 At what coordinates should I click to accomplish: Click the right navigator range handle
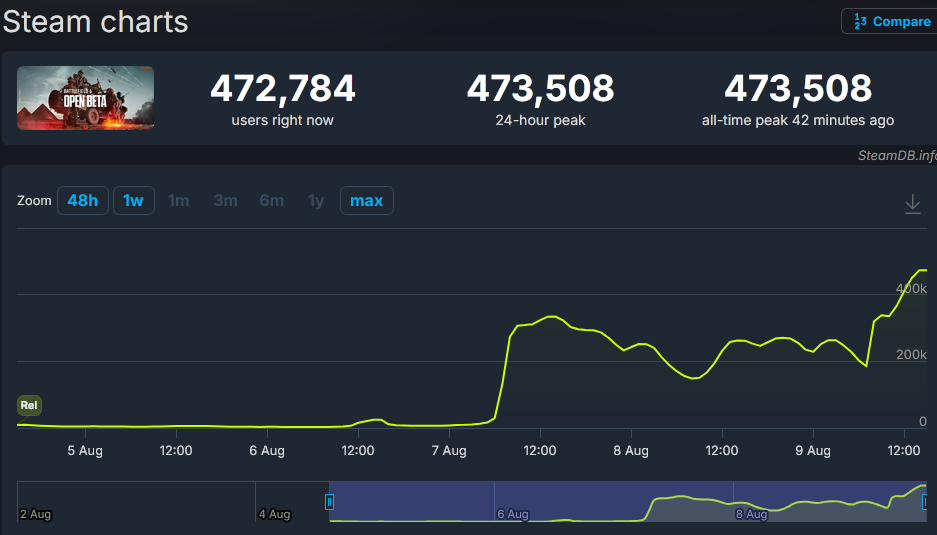click(925, 502)
